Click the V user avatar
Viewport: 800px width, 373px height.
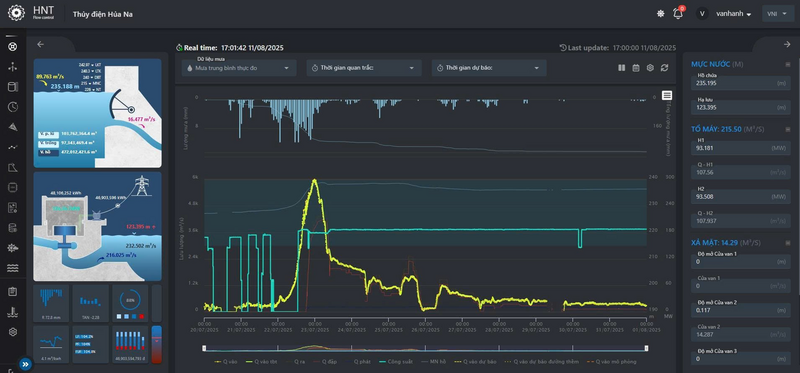(702, 14)
